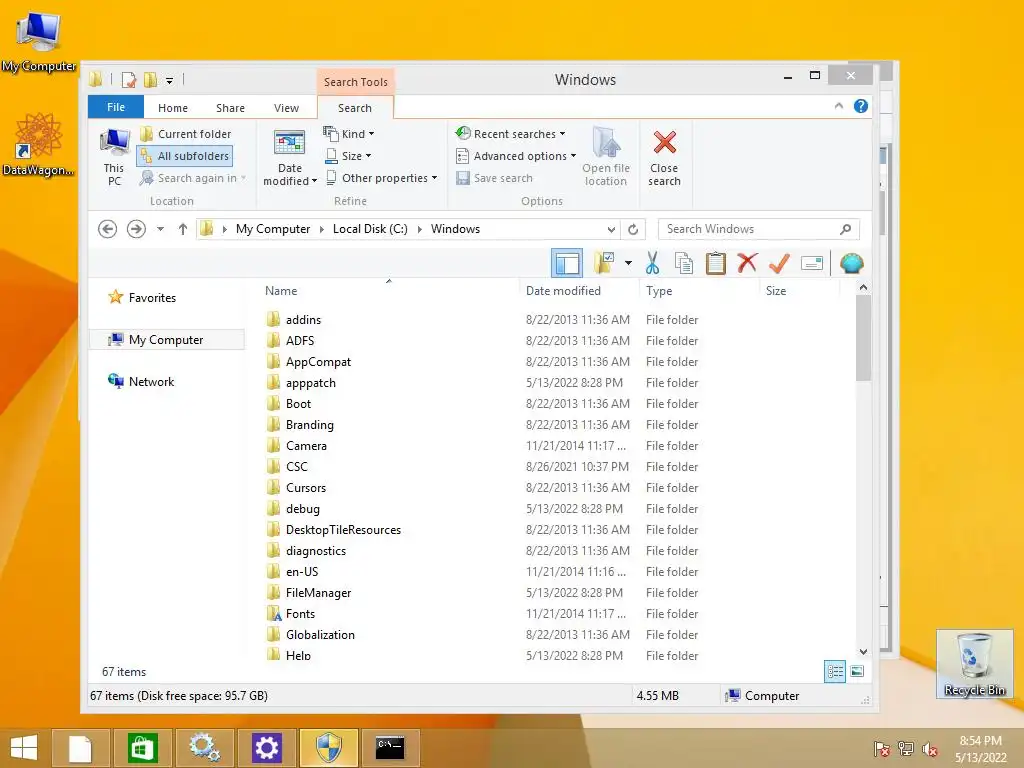1024x768 pixels.
Task: Select the AppCompat folder row
Action: (x=483, y=362)
